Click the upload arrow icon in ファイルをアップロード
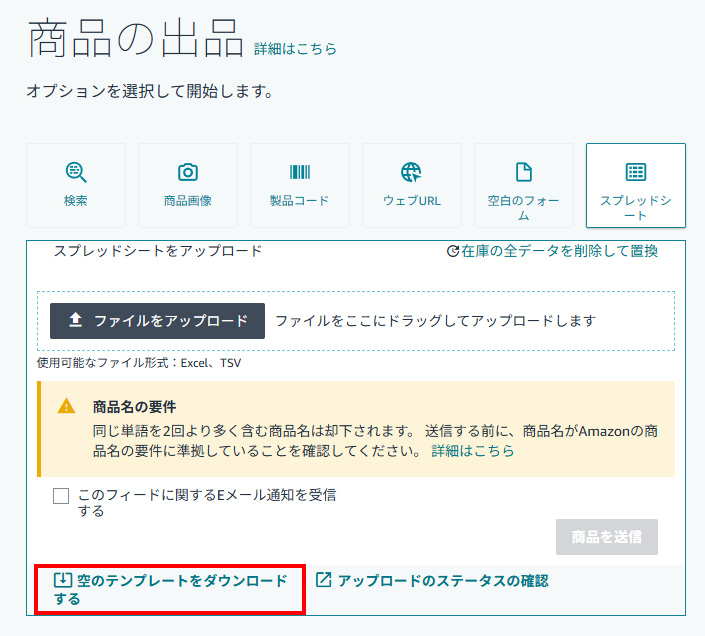Screen dimensions: 705x636 pyautogui.click(x=76, y=320)
